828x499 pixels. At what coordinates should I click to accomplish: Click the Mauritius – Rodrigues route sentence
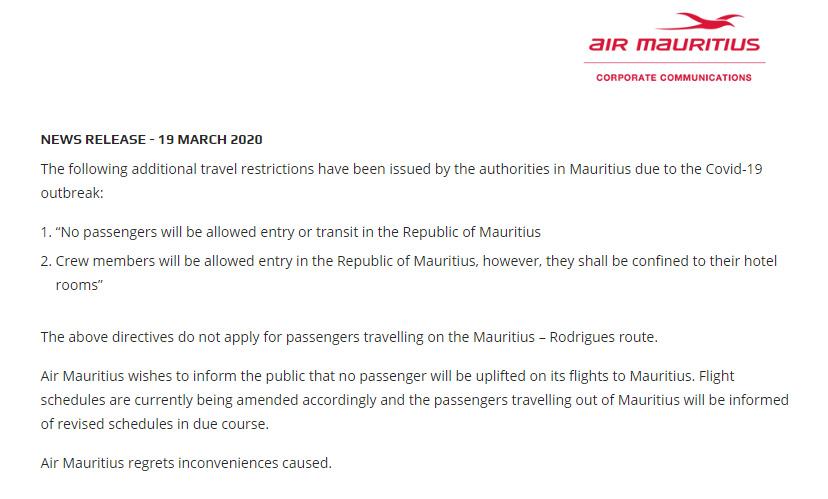349,337
